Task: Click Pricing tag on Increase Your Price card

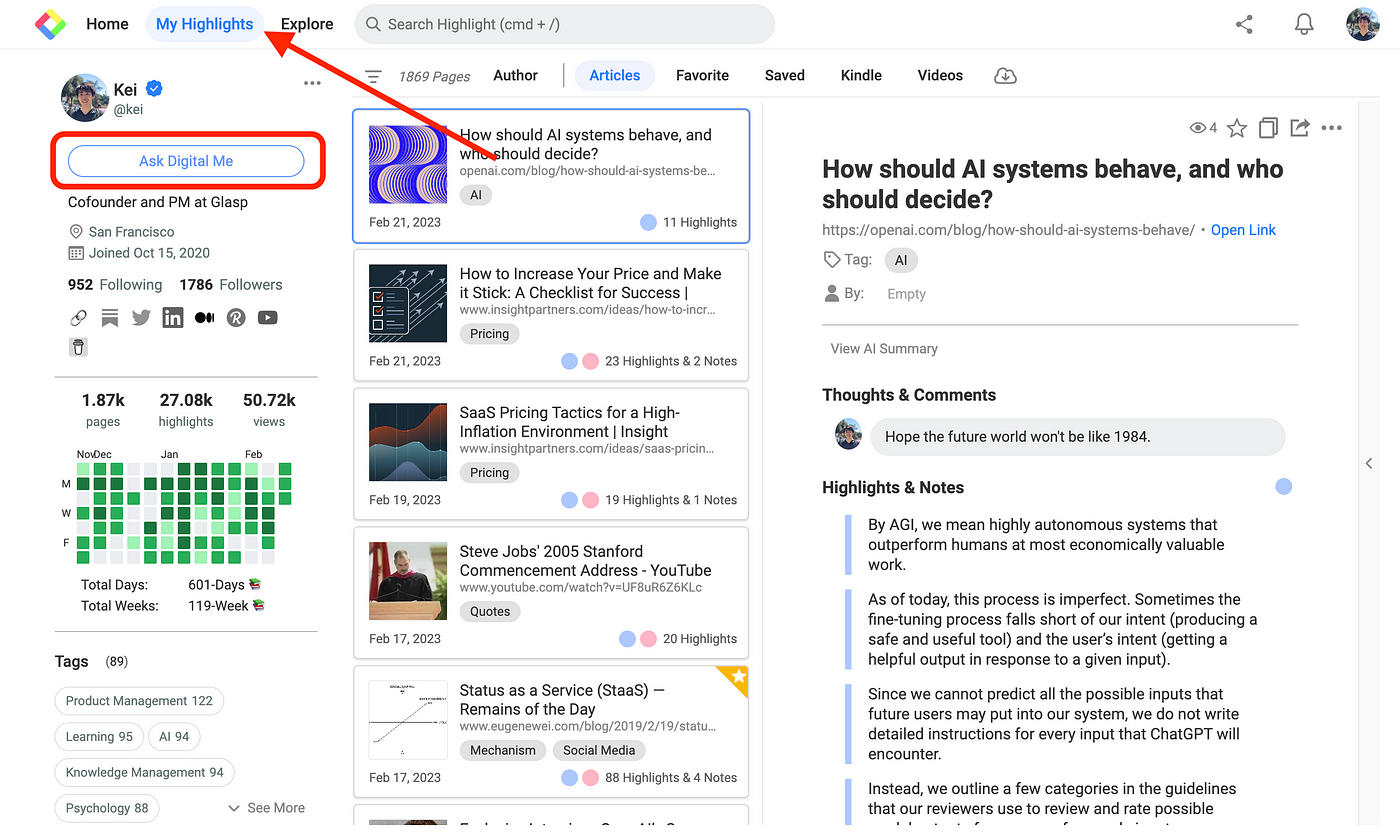Action: click(490, 334)
